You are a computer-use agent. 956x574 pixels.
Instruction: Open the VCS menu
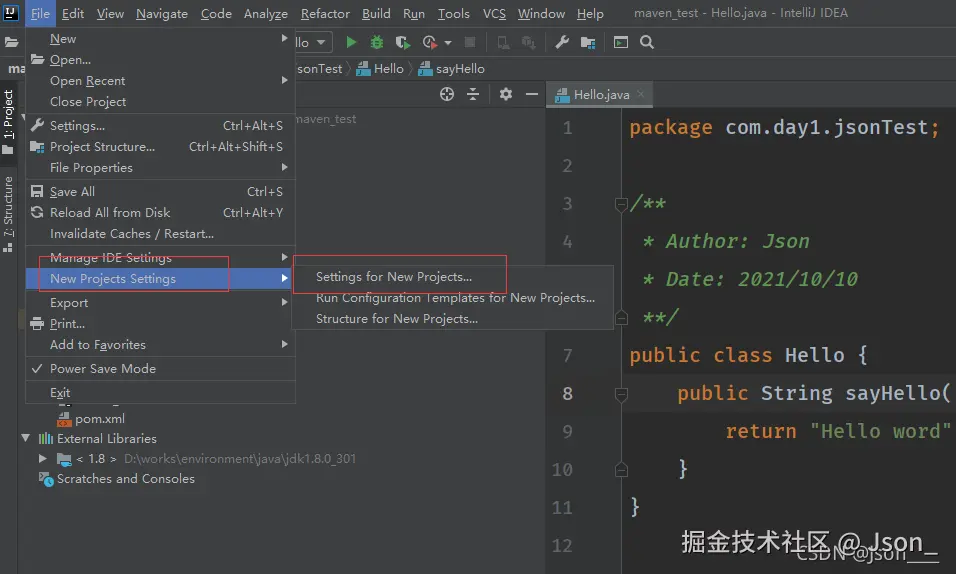coord(494,13)
